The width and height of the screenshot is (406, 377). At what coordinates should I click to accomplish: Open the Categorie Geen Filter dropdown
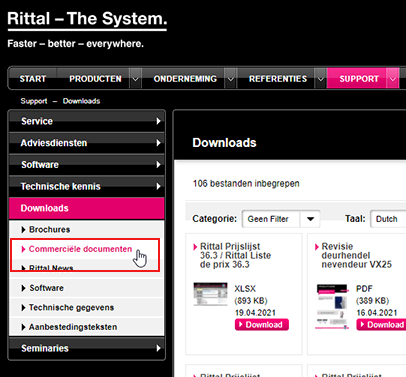tap(281, 219)
